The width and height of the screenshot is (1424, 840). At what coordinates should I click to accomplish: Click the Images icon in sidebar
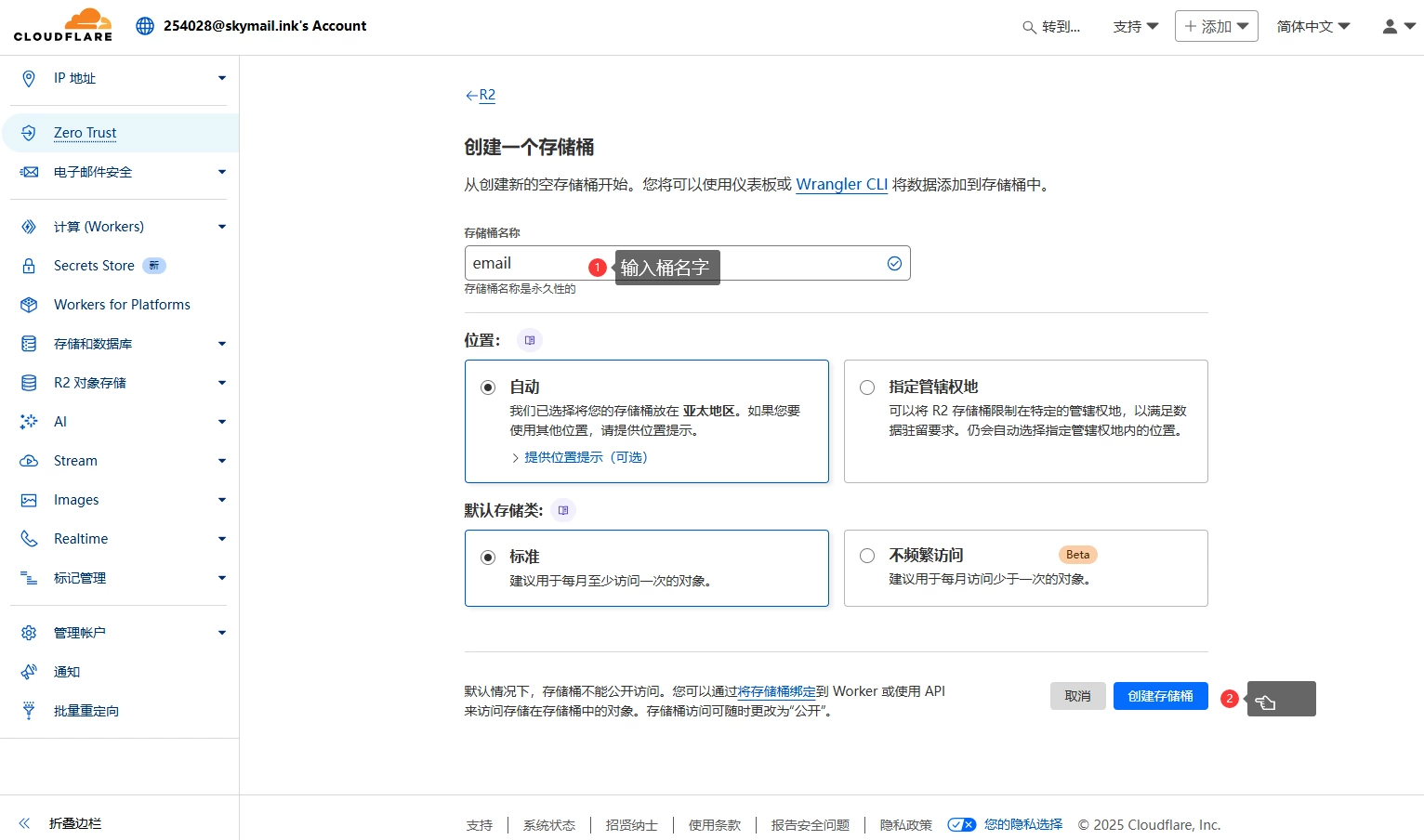28,499
